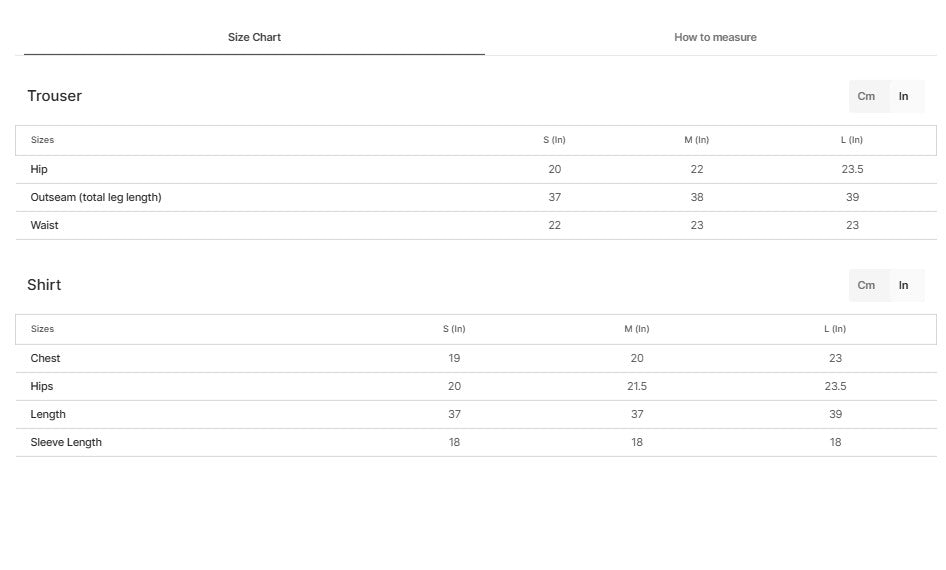Viewport: 946px width, 570px height.
Task: Click the Outseam (total leg length) row label
Action: click(96, 197)
